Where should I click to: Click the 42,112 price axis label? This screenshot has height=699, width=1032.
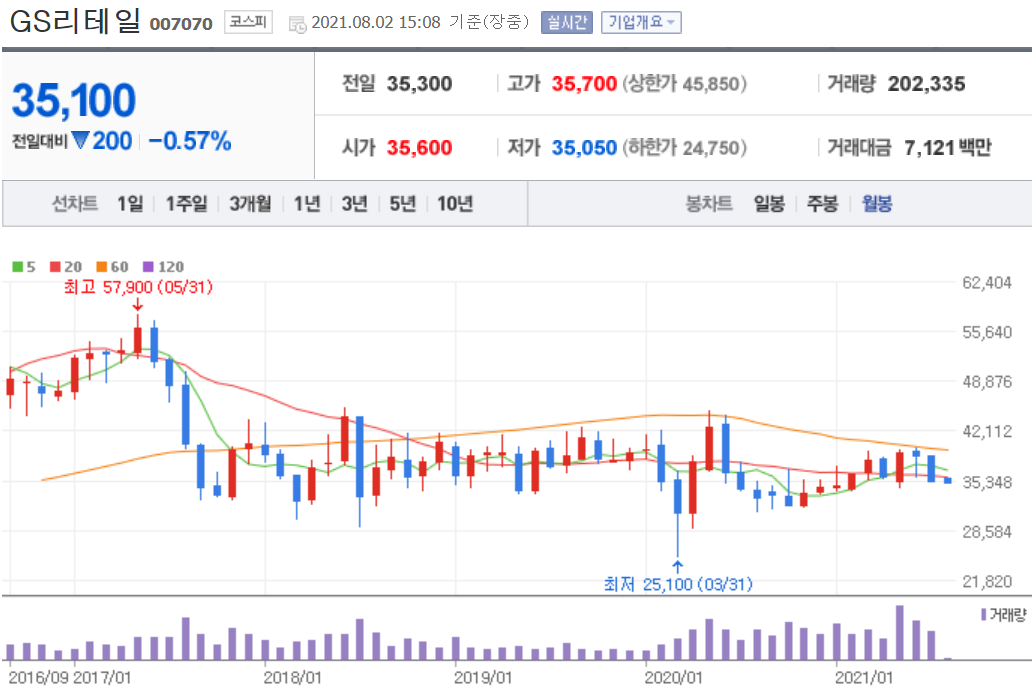pyautogui.click(x=987, y=431)
